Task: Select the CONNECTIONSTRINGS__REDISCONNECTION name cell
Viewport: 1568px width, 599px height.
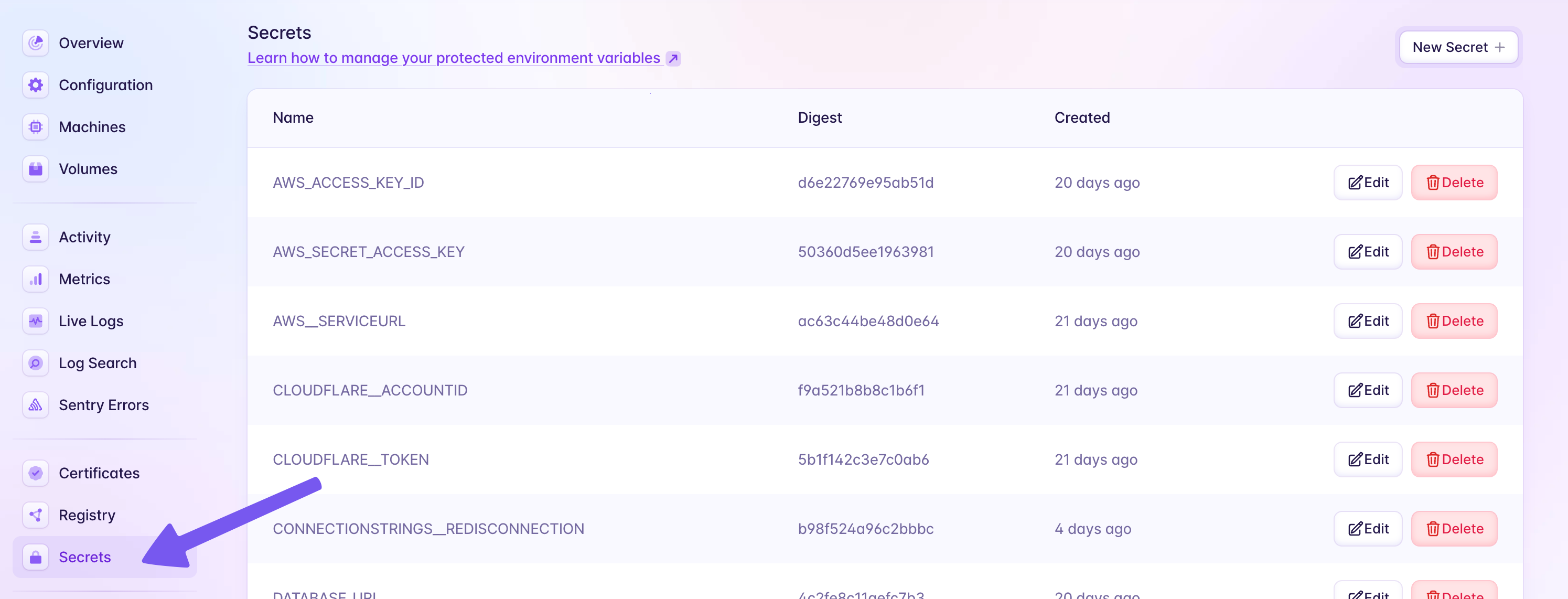Action: (x=428, y=529)
